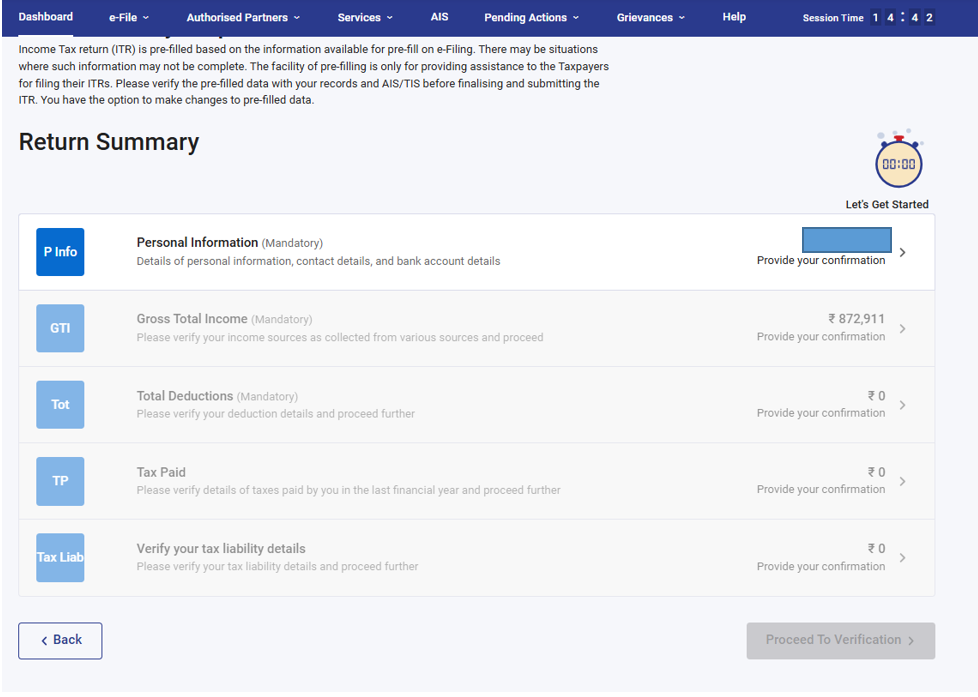Click the stopwatch Let's Get Started icon
978x697 pixels.
pyautogui.click(x=898, y=161)
